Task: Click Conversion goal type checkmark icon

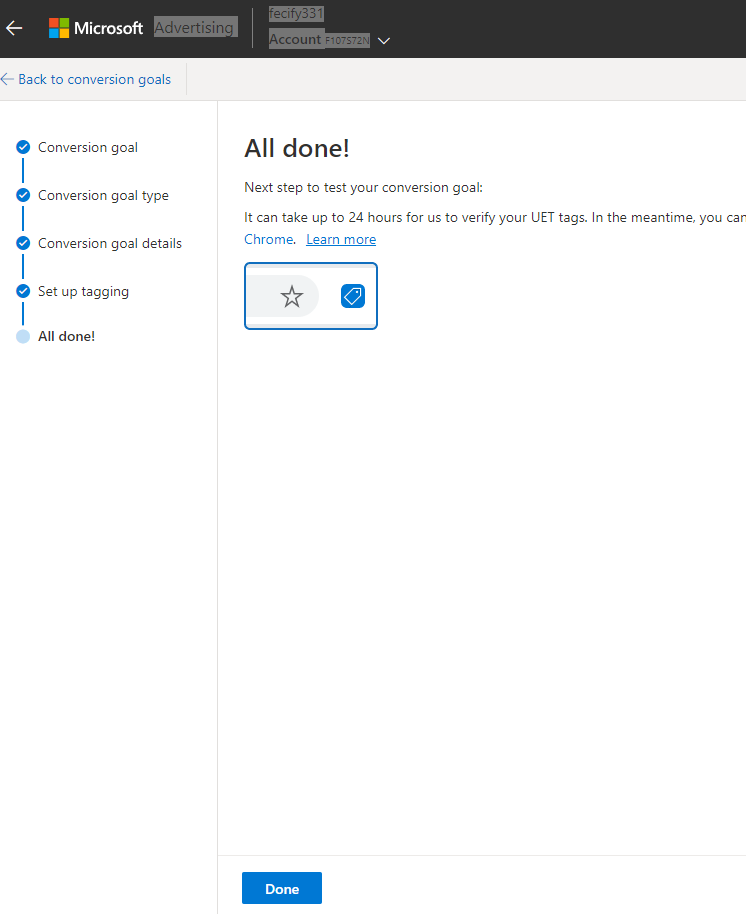Action: tap(23, 195)
